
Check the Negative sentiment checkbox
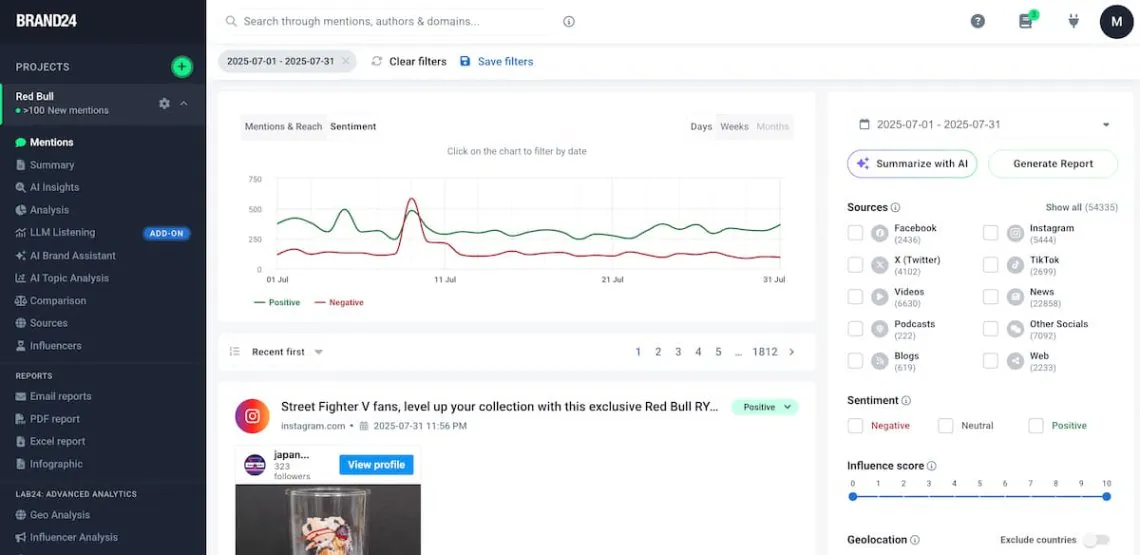856,426
